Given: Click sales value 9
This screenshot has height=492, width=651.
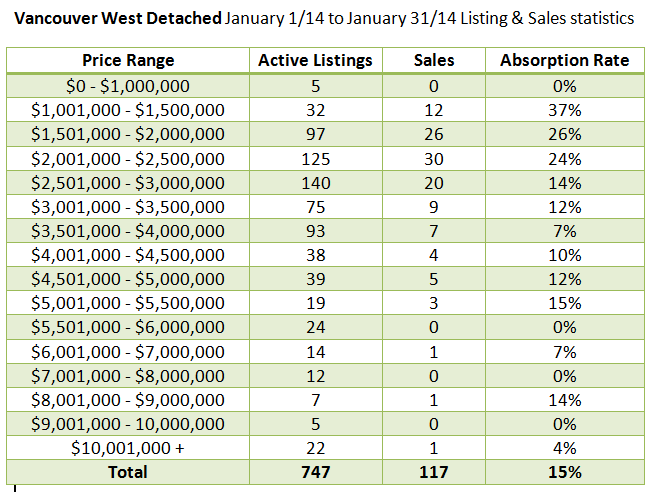Looking at the screenshot, I should (x=434, y=207).
